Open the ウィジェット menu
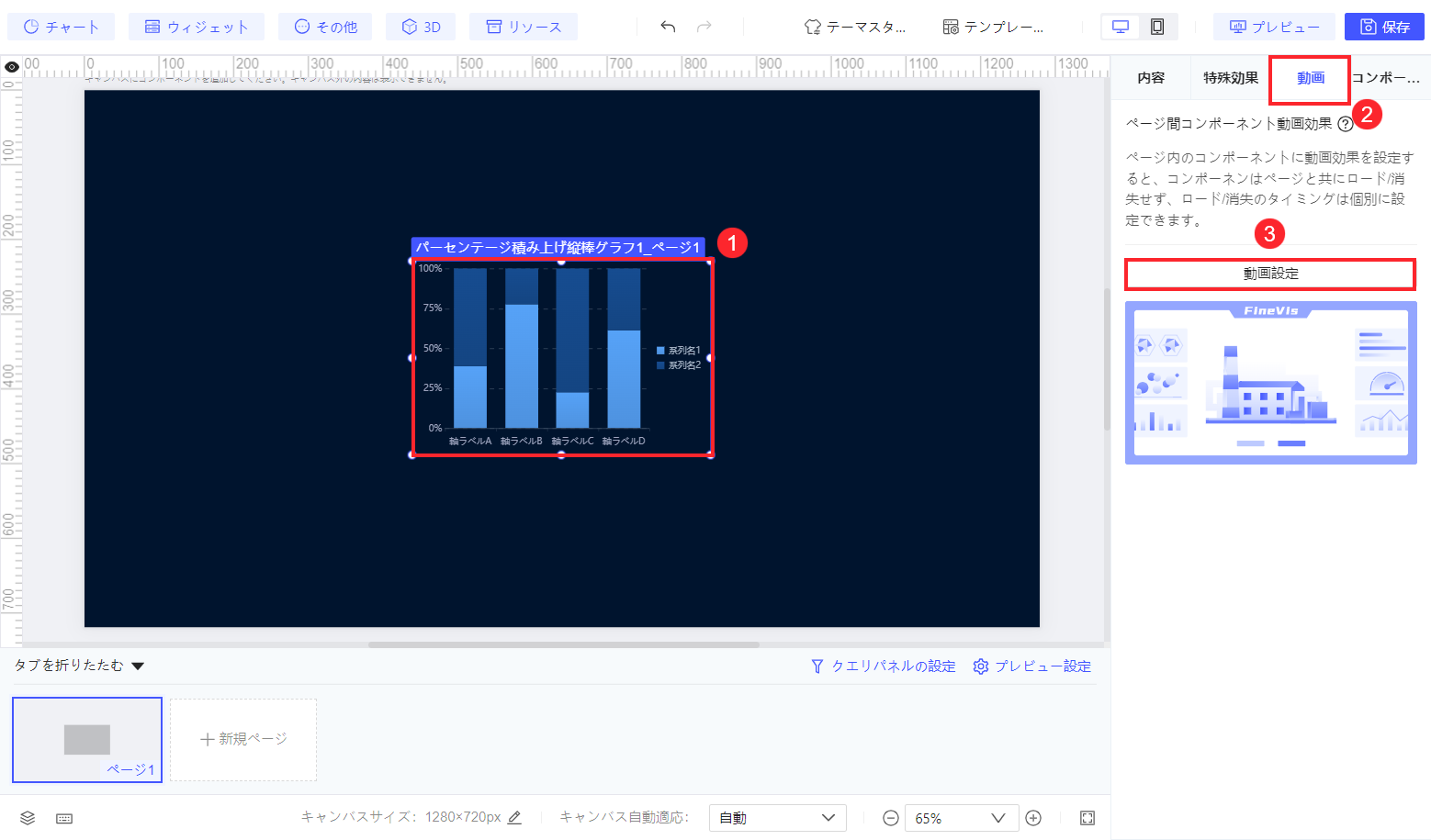 [x=197, y=27]
